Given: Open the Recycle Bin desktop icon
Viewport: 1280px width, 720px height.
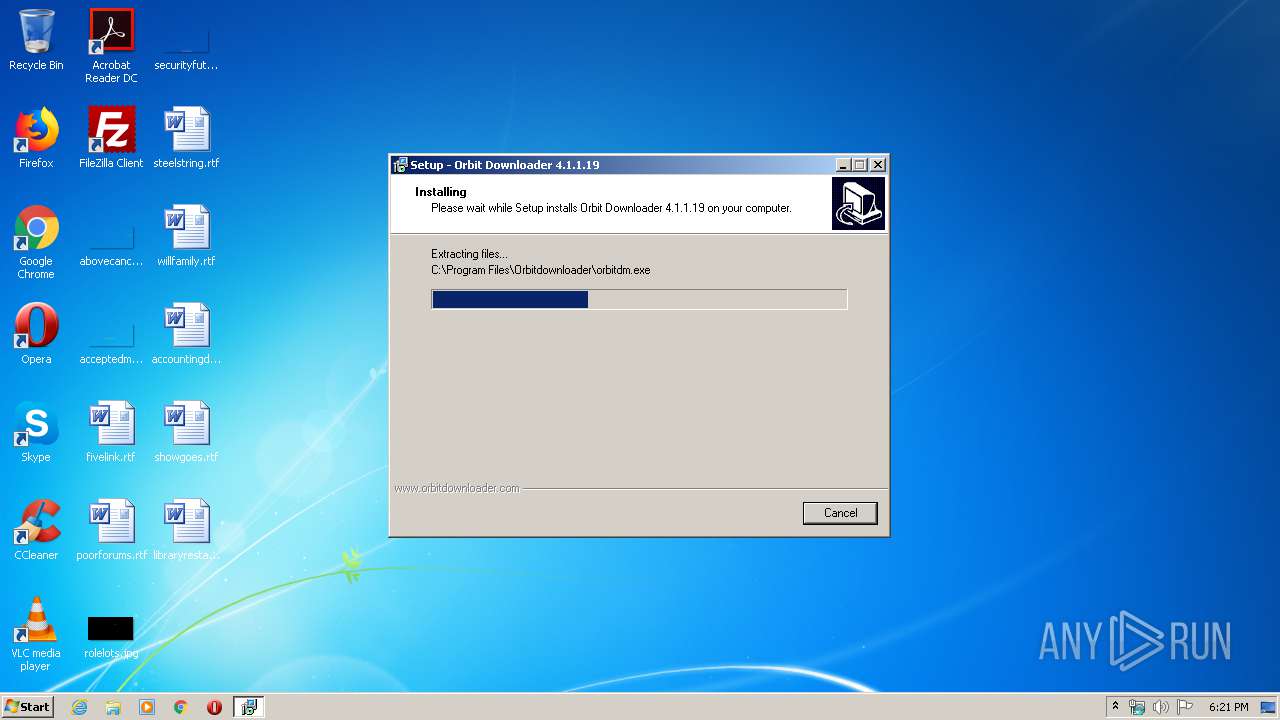Looking at the screenshot, I should coord(36,41).
